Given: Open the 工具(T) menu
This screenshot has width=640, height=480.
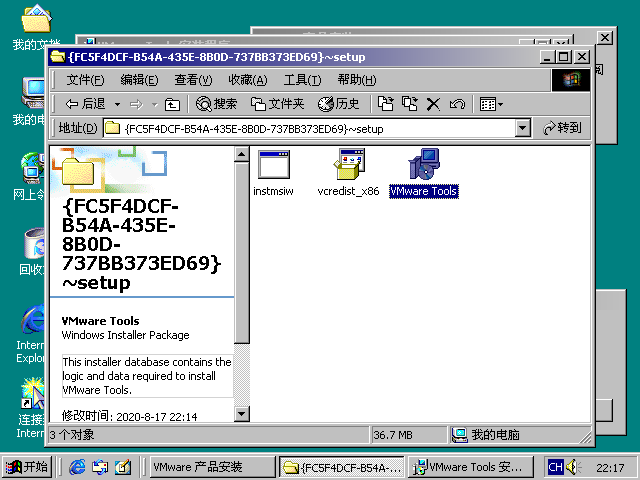Looking at the screenshot, I should tap(302, 80).
